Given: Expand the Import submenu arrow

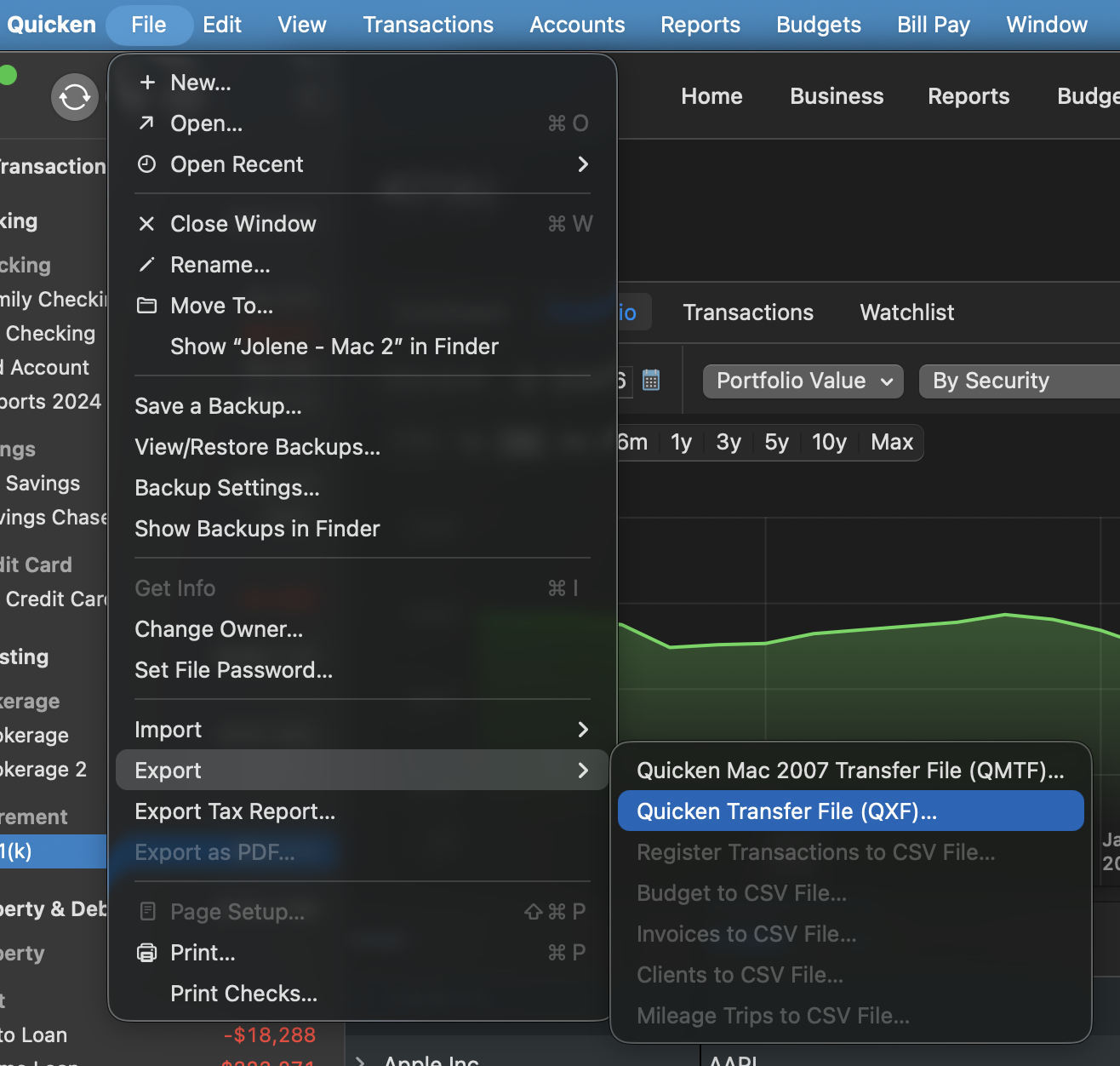Looking at the screenshot, I should click(x=583, y=729).
